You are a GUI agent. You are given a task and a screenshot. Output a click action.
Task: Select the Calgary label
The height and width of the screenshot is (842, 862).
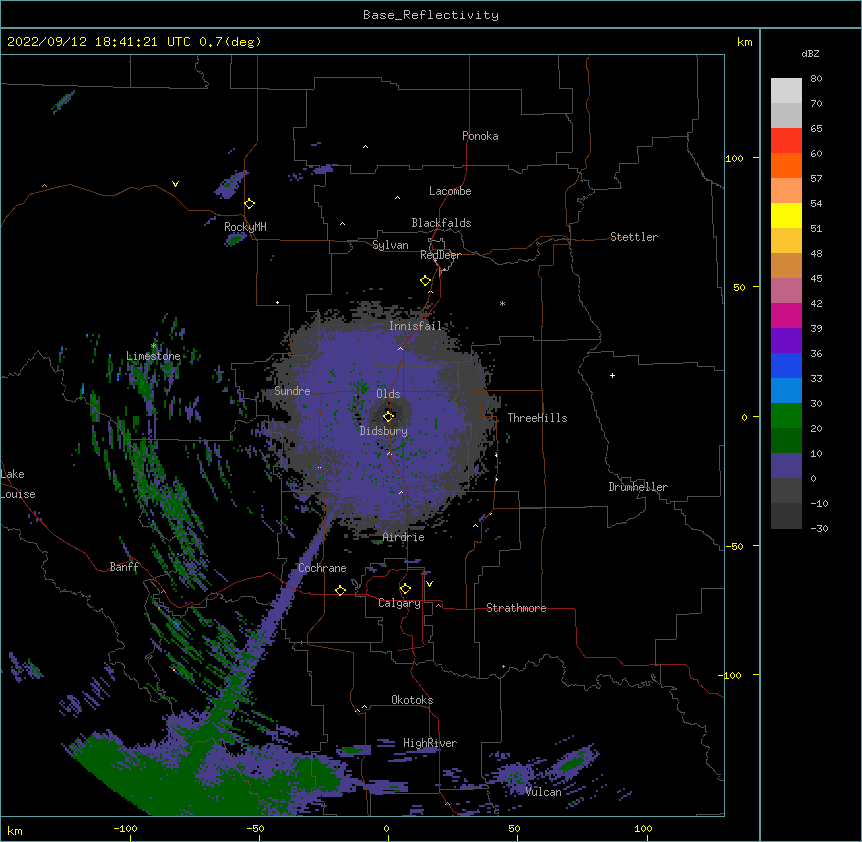(x=399, y=603)
